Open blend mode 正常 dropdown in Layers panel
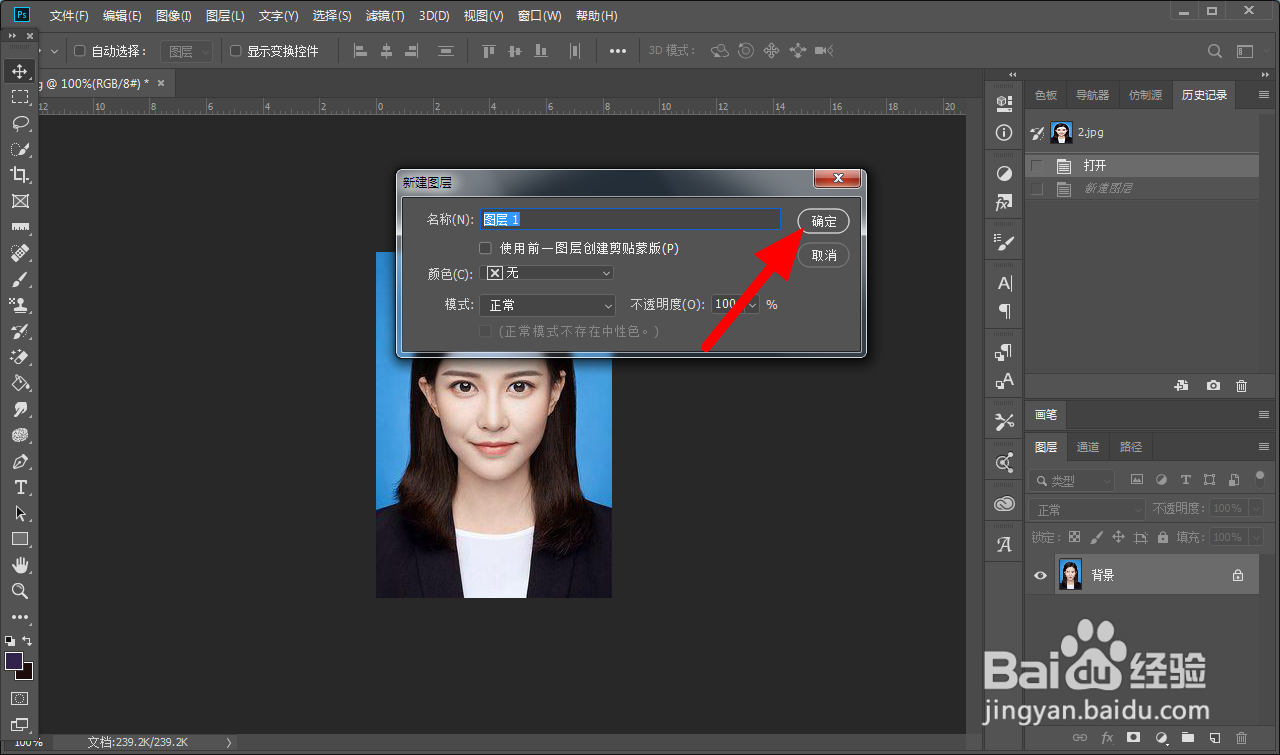The image size is (1280, 755). point(1087,510)
